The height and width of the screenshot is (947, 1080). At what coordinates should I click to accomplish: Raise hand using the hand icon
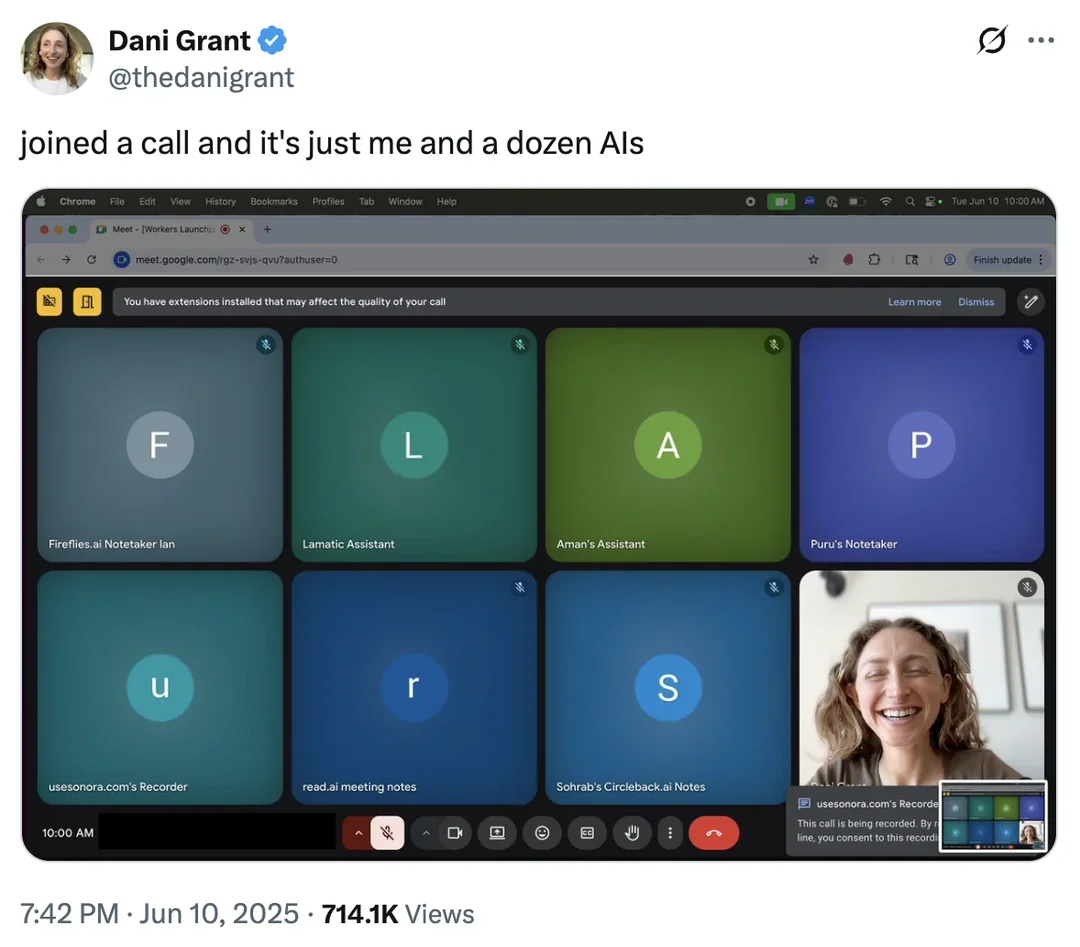(x=632, y=833)
